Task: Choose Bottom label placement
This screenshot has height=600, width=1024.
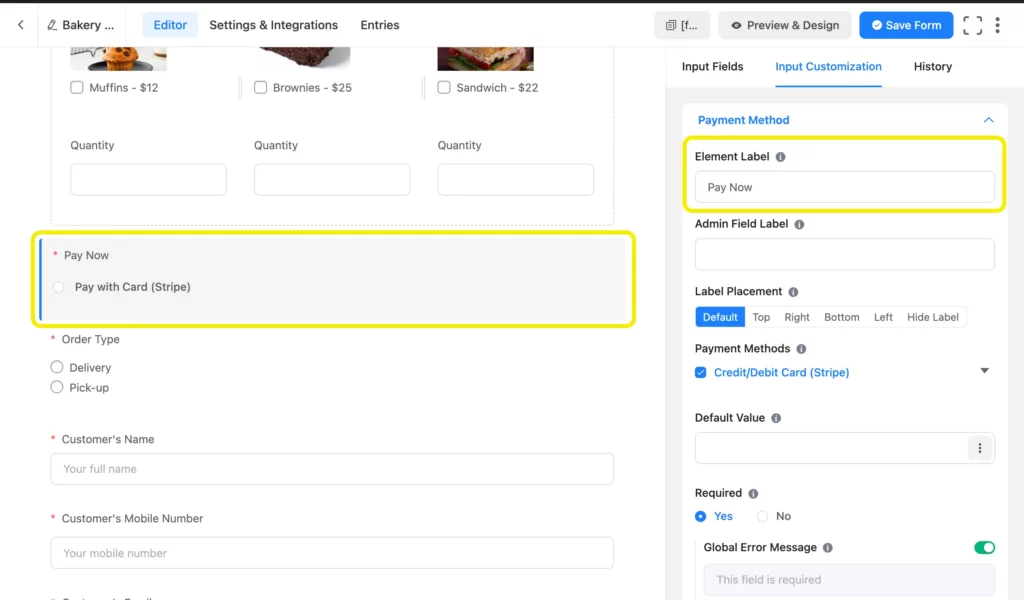Action: point(841,317)
